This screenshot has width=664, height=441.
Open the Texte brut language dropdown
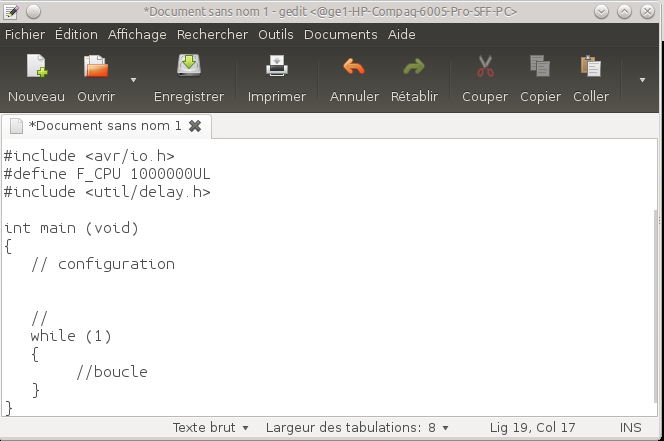211,427
